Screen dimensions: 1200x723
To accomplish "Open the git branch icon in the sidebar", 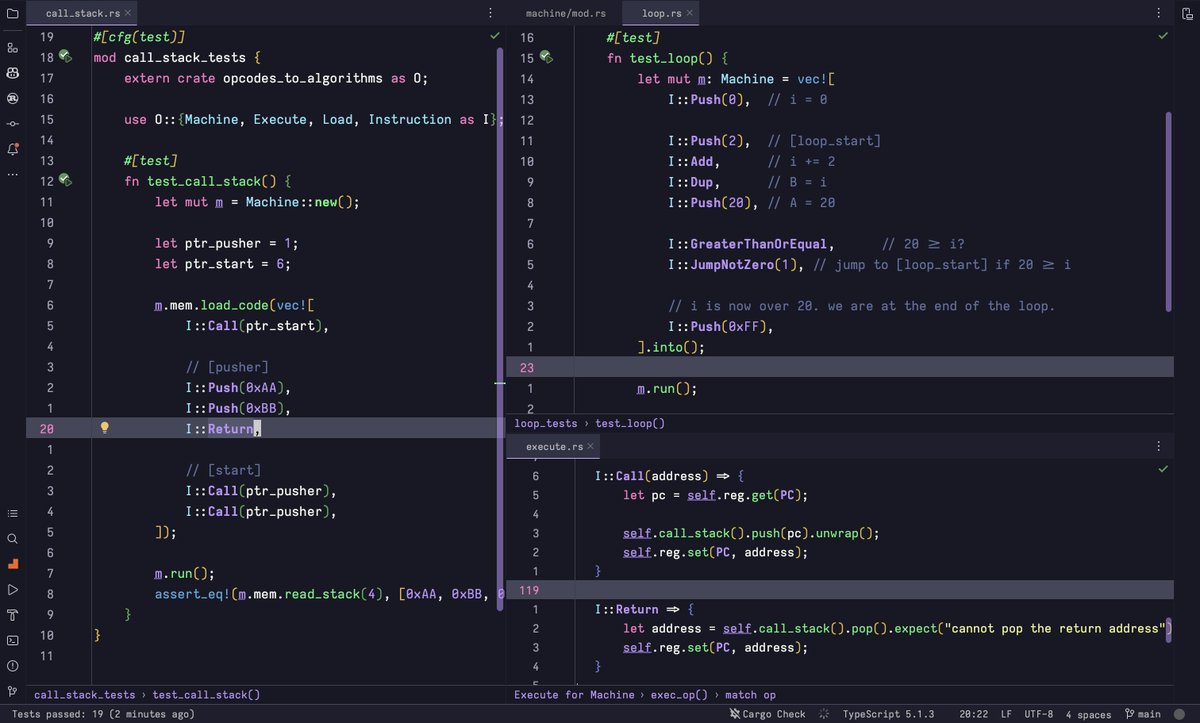I will (x=13, y=691).
